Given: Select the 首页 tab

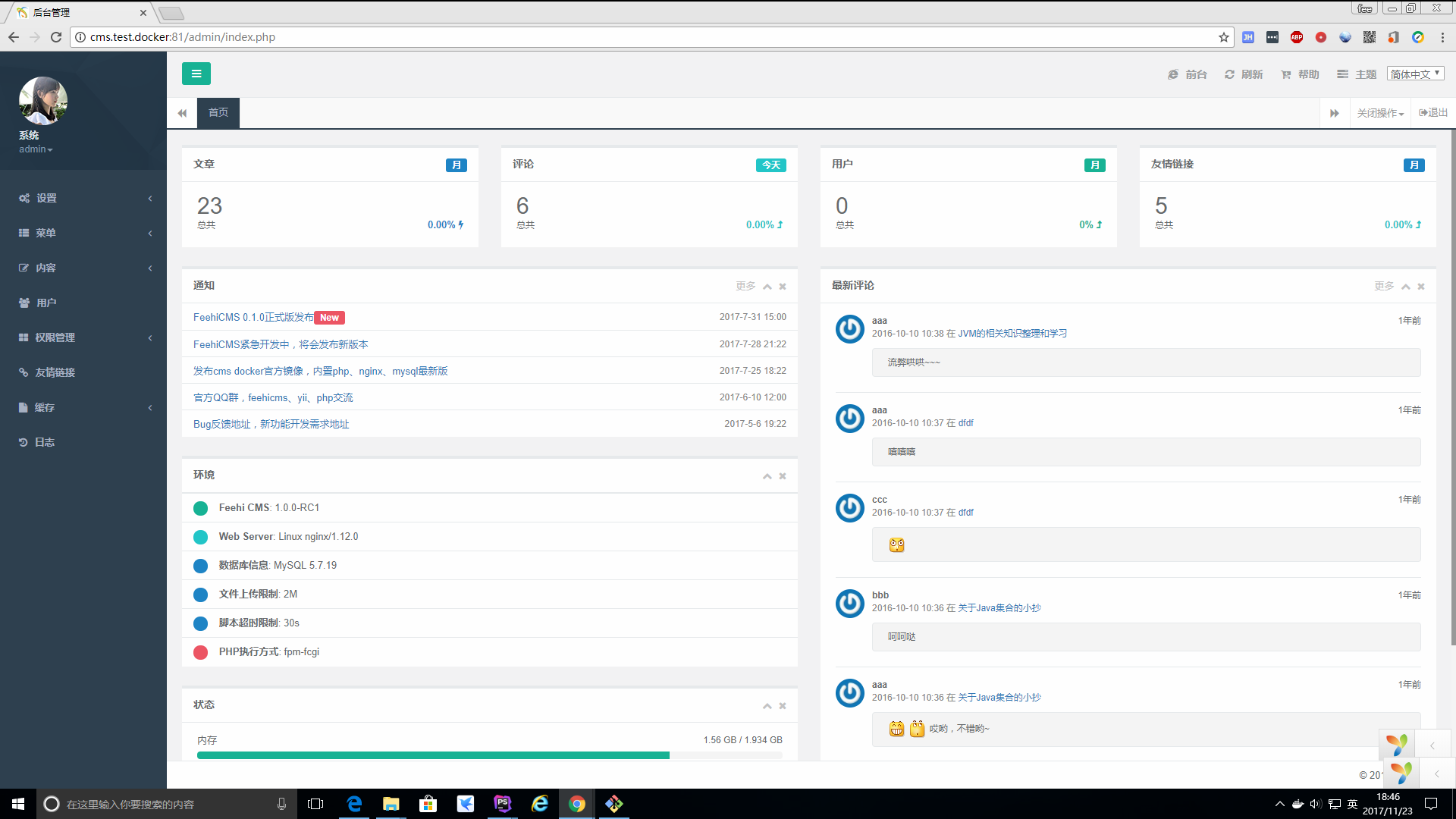Looking at the screenshot, I should tap(218, 112).
